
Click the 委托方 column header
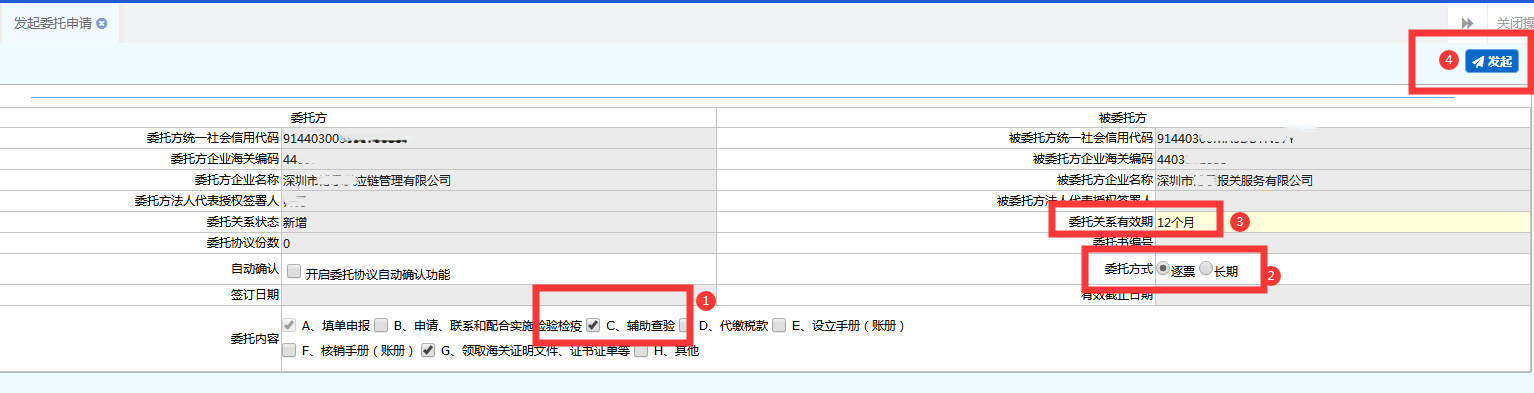click(308, 117)
